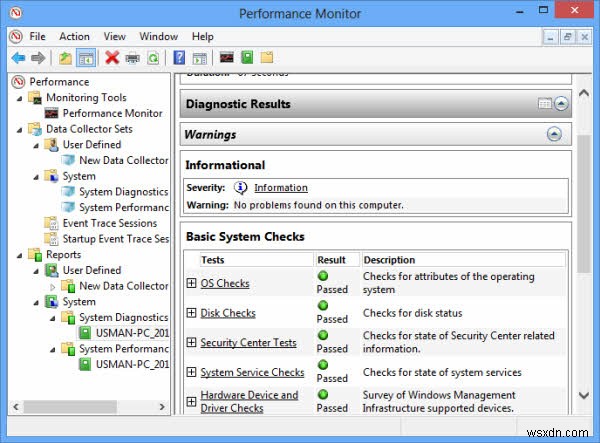Select the Performance root node

pos(59,81)
